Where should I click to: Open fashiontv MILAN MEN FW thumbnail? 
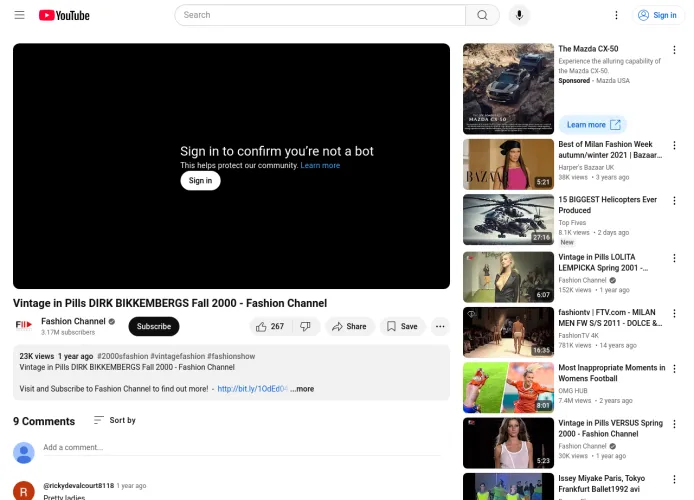[x=508, y=332]
